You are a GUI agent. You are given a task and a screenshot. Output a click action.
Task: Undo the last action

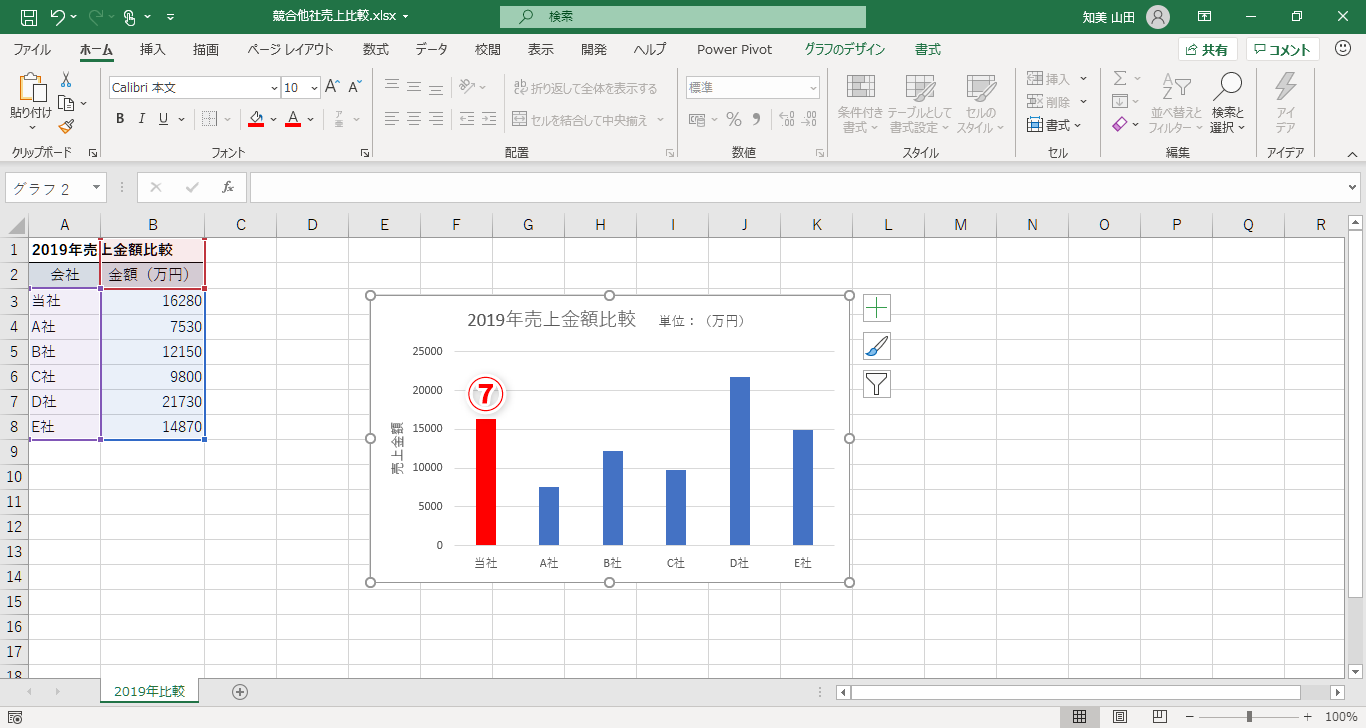(57, 17)
